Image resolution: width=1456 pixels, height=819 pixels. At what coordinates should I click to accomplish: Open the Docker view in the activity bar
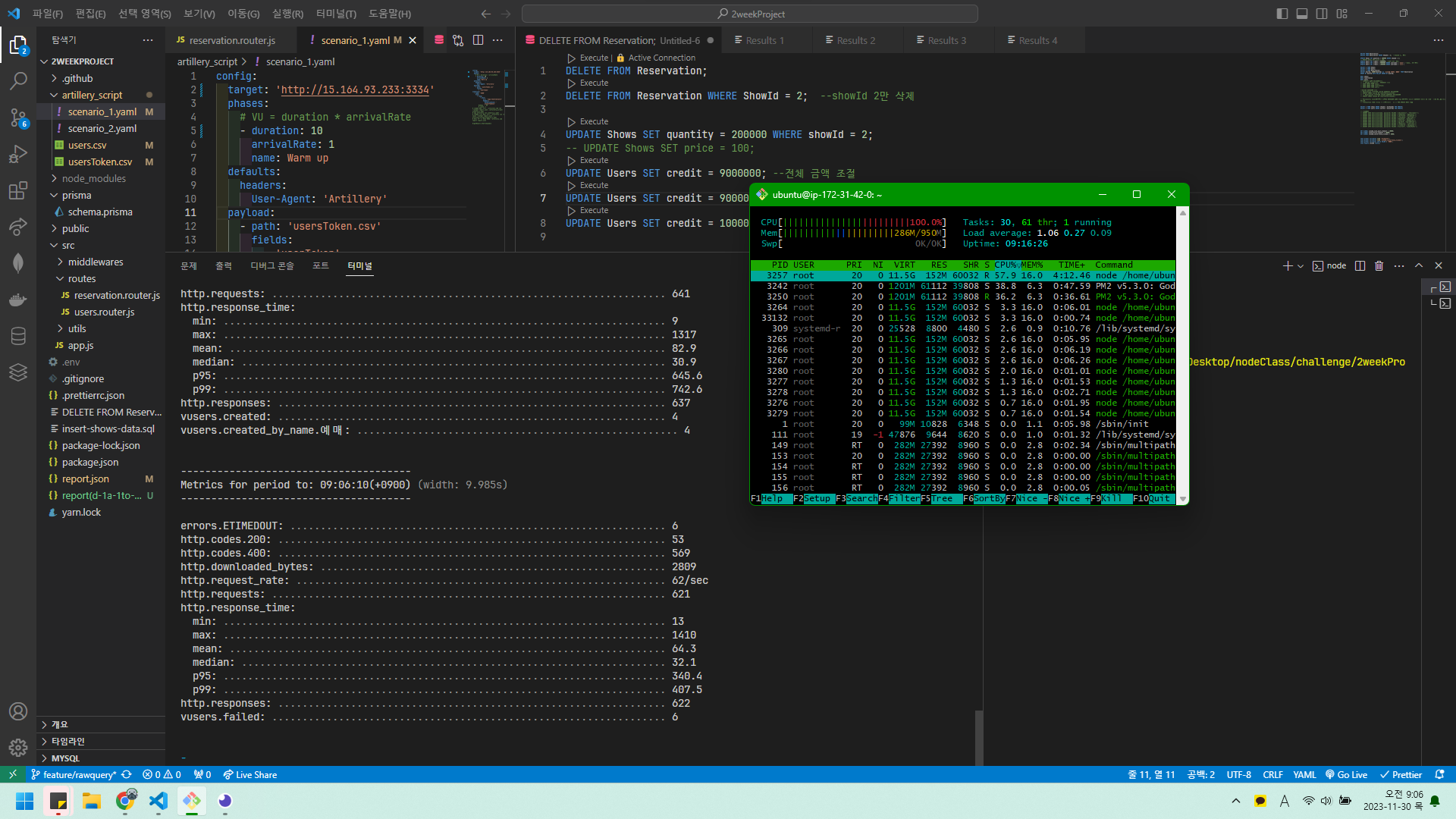18,300
